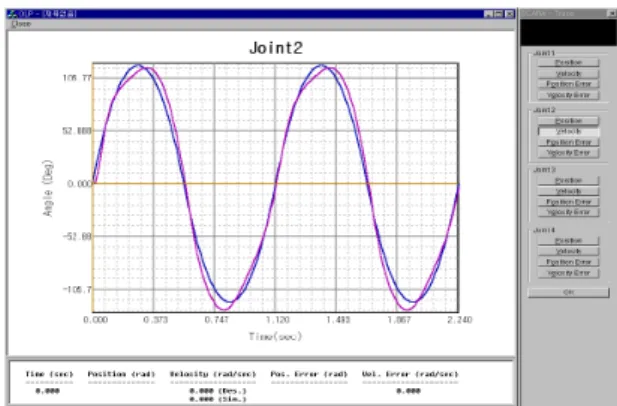Screen dimensions: 617x406
Task: Close the Joint2 plot window
Action: click(510, 14)
